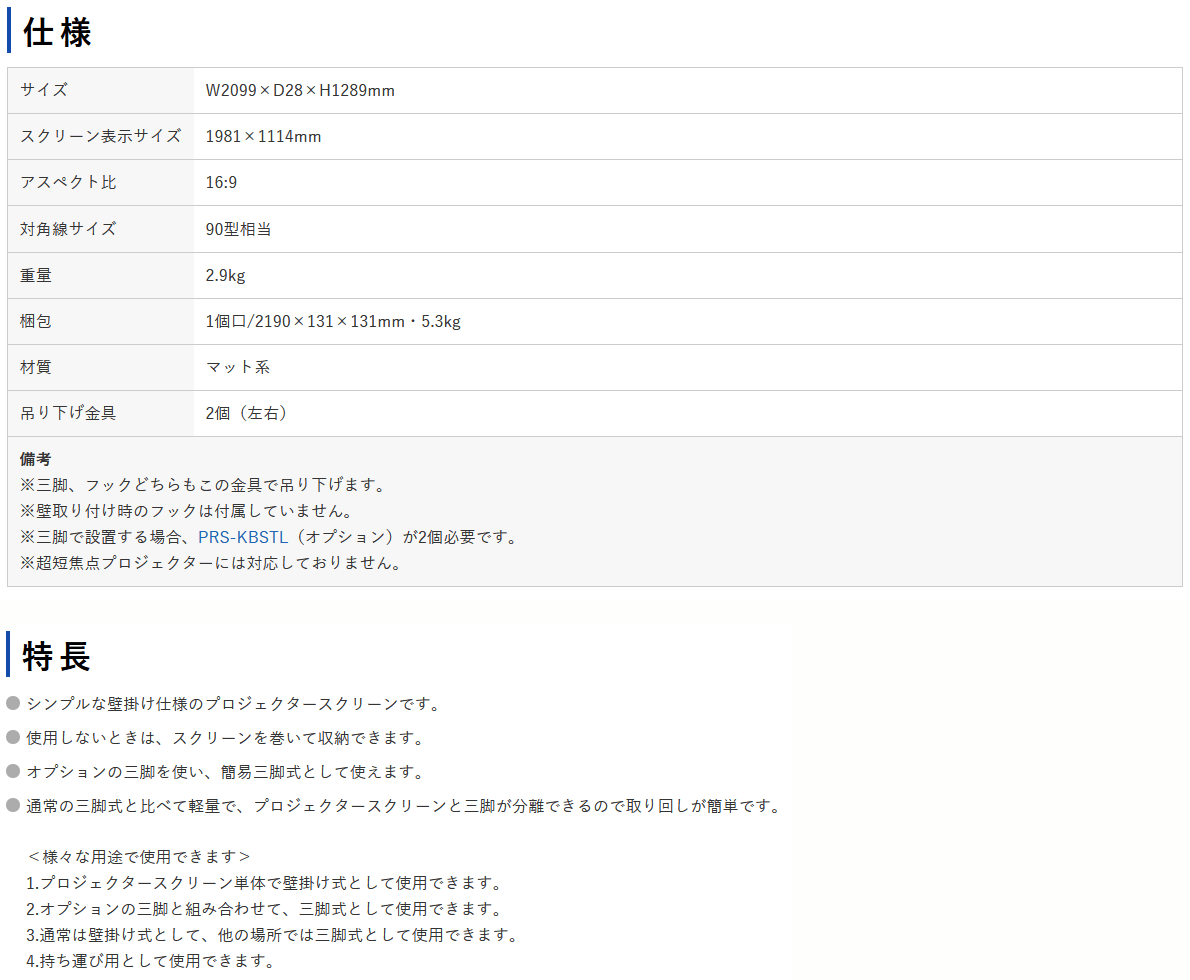This screenshot has width=1190, height=980.
Task: Select the 特長 section heading
Action: (x=57, y=656)
